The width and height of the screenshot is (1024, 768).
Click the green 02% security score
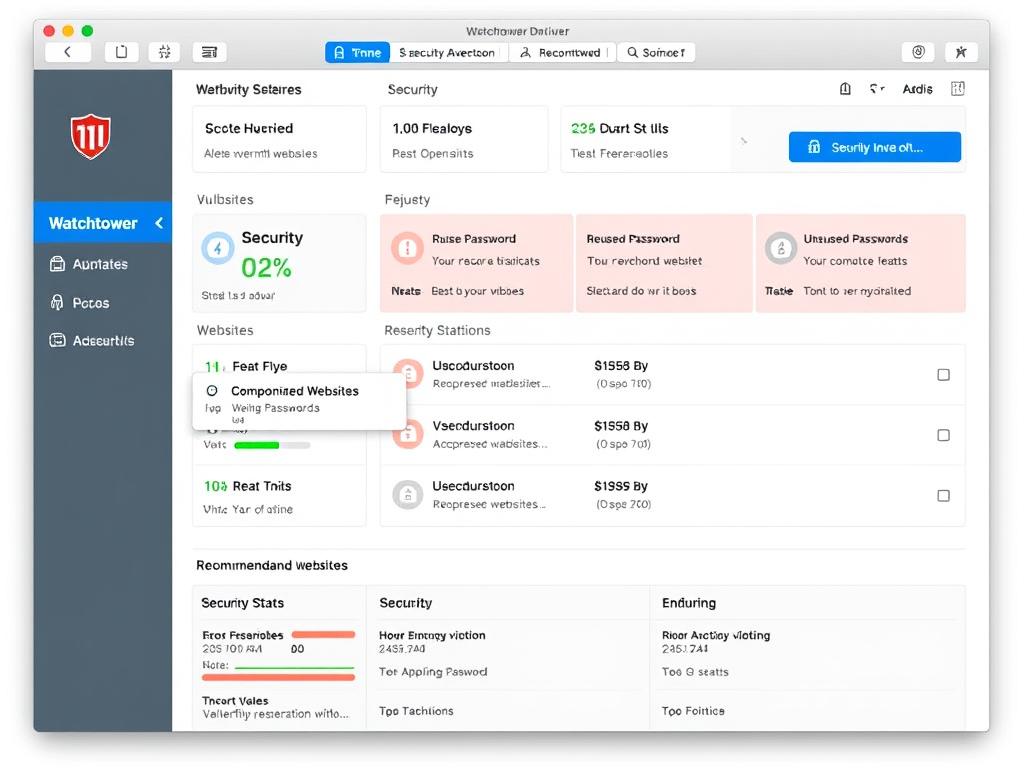[266, 268]
